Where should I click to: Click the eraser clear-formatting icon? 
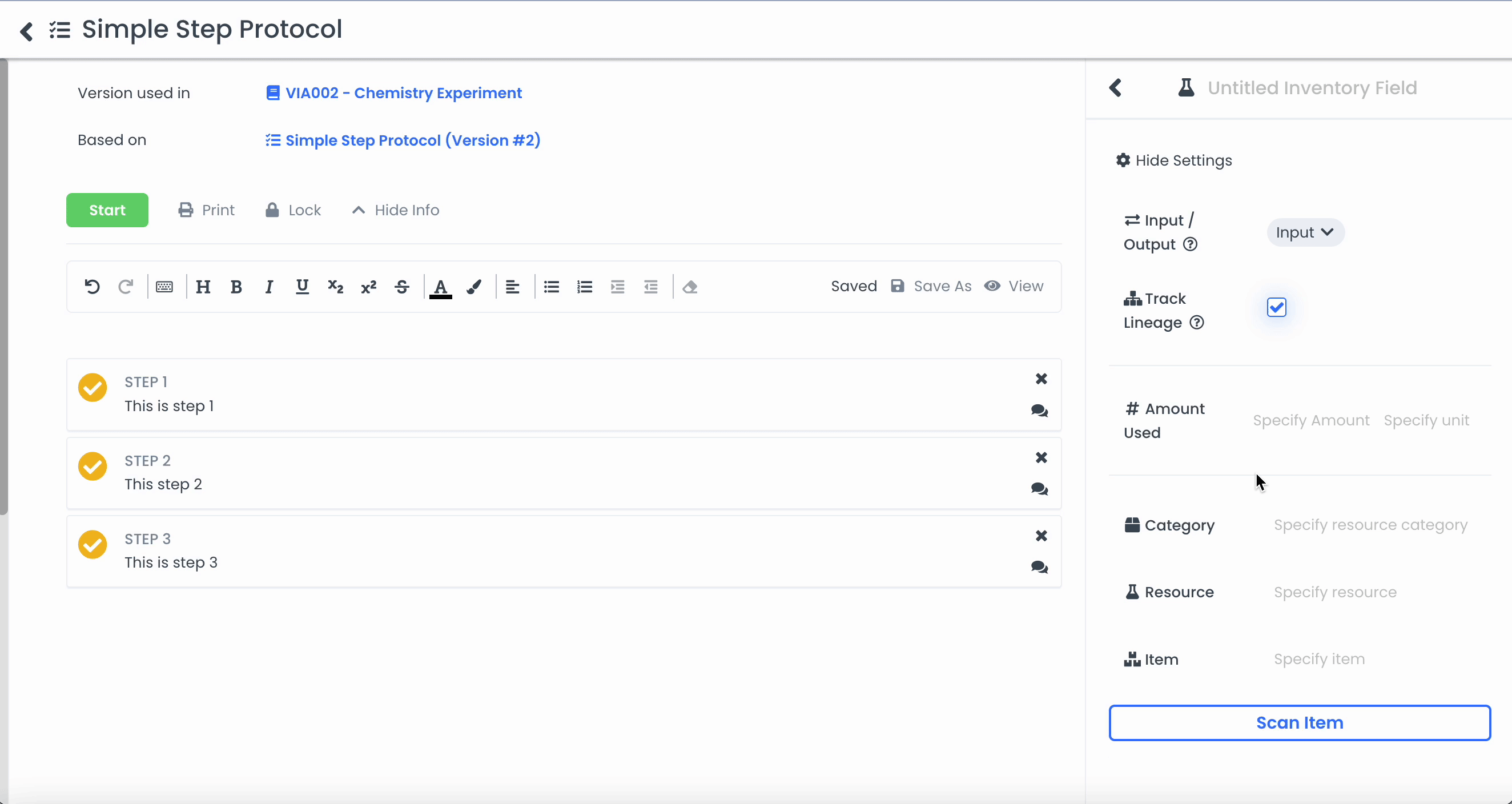[x=690, y=287]
